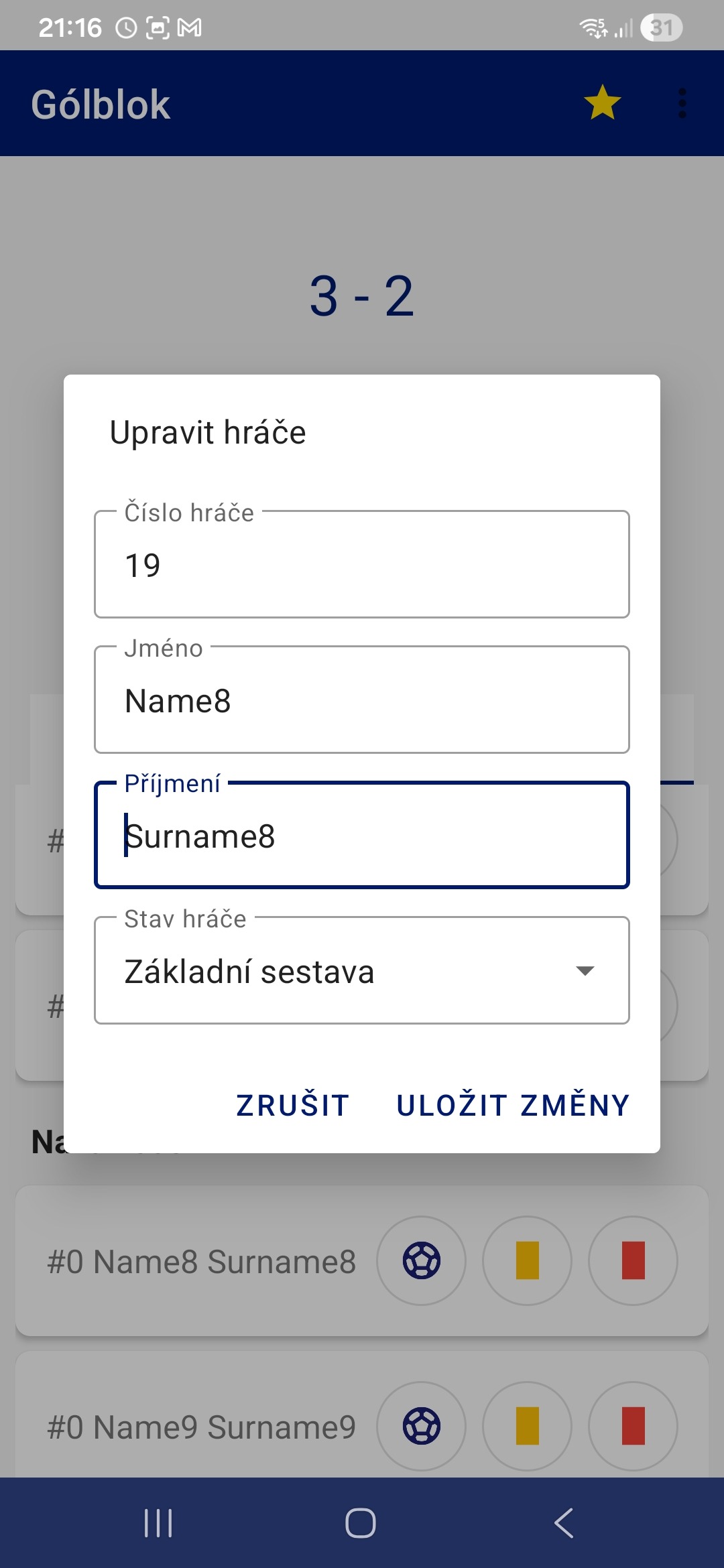
Task: Give red card to Name8 Surname8
Action: tap(633, 1260)
